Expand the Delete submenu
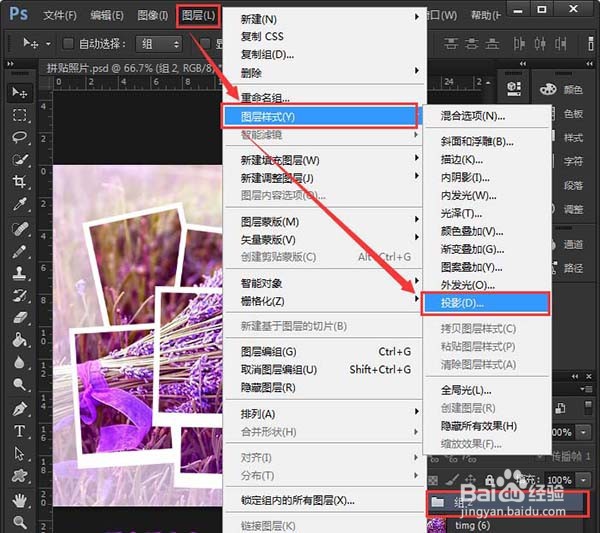This screenshot has width=600, height=533. tap(416, 71)
